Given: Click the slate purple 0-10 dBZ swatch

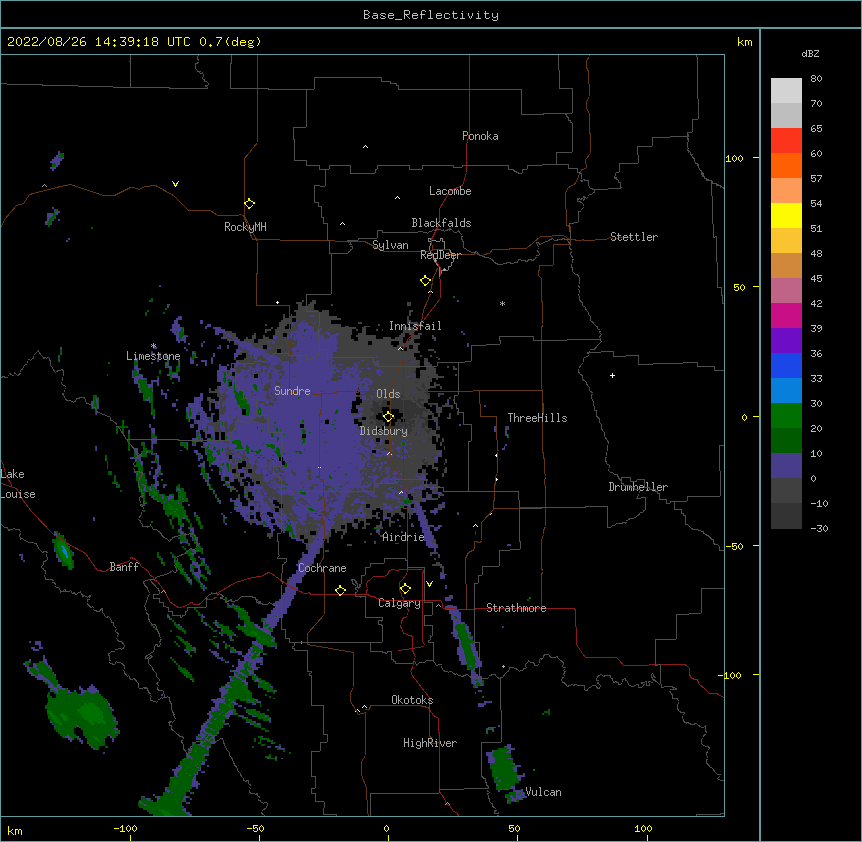Looking at the screenshot, I should pos(786,466).
